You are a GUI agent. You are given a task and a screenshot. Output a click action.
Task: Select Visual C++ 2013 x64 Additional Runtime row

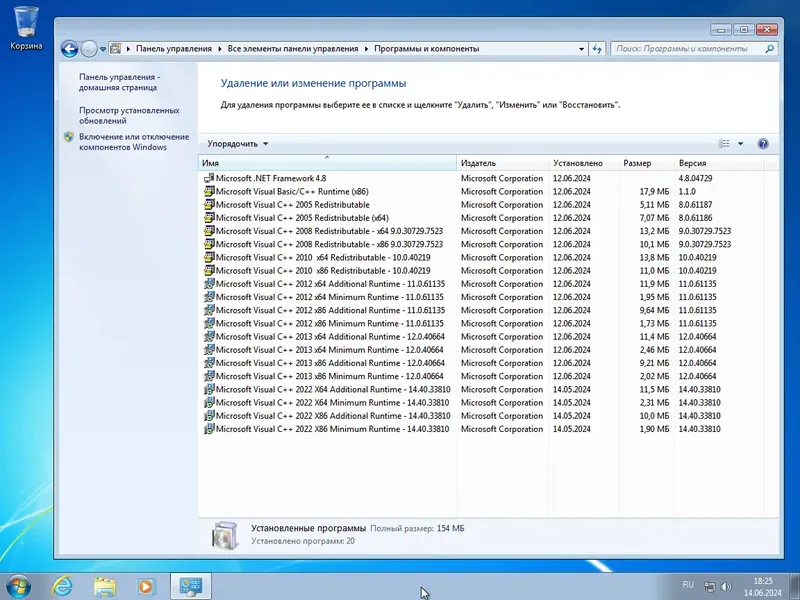482,337
